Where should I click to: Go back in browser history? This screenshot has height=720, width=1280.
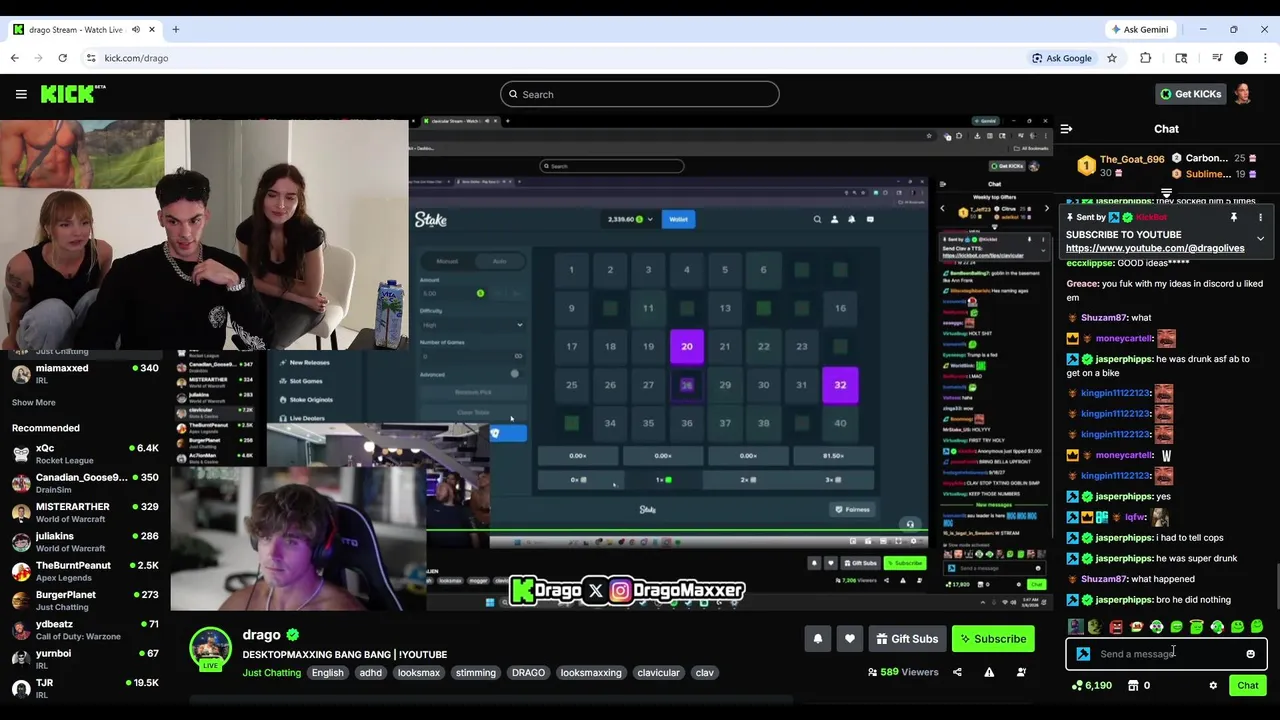coord(14,58)
